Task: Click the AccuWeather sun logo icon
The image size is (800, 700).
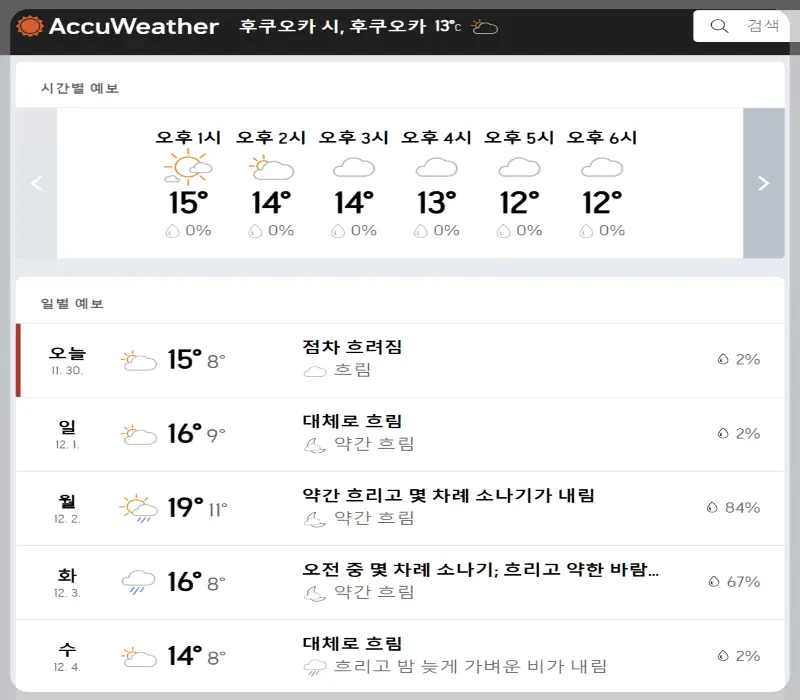Action: tap(30, 26)
